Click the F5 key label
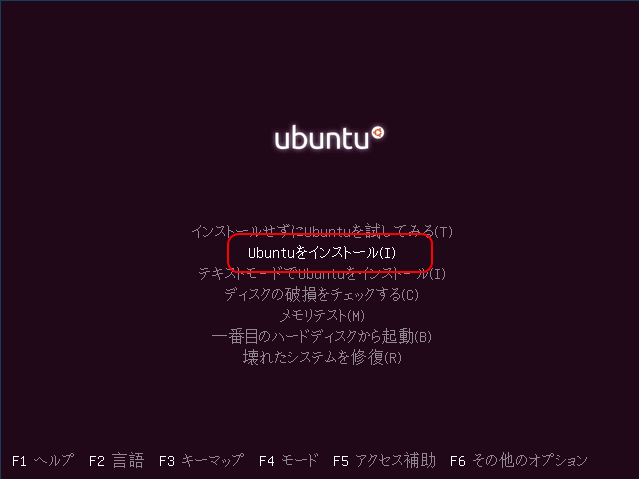This screenshot has width=639, height=479. point(341,461)
